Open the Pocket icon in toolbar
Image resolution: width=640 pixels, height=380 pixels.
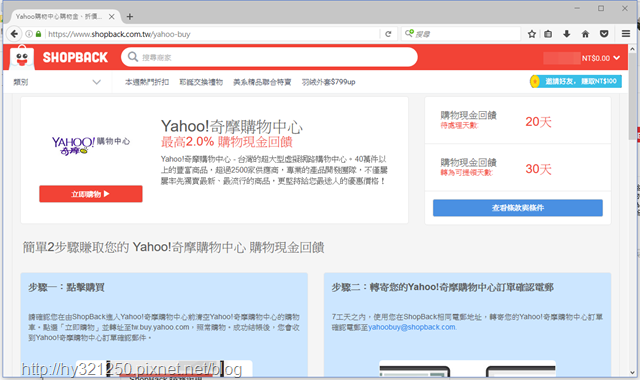604,34
